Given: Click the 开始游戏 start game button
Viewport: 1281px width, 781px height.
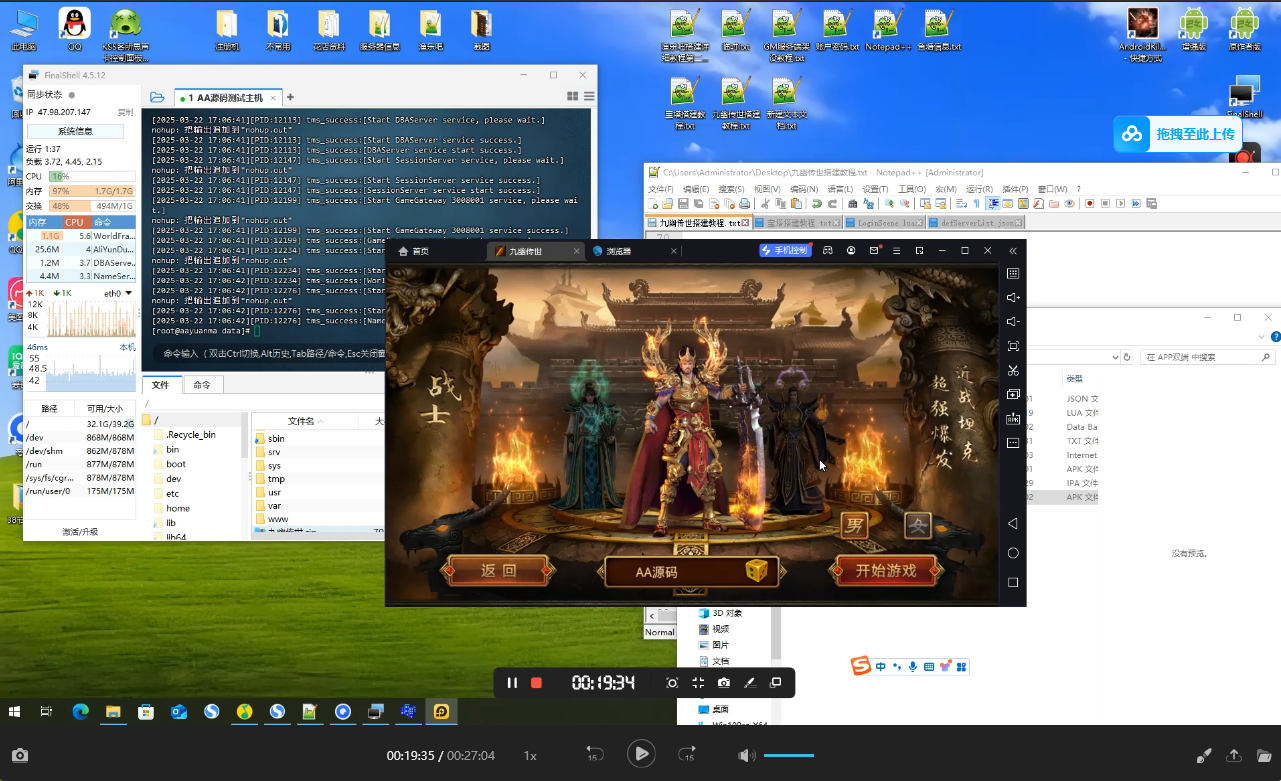Looking at the screenshot, I should pos(886,571).
